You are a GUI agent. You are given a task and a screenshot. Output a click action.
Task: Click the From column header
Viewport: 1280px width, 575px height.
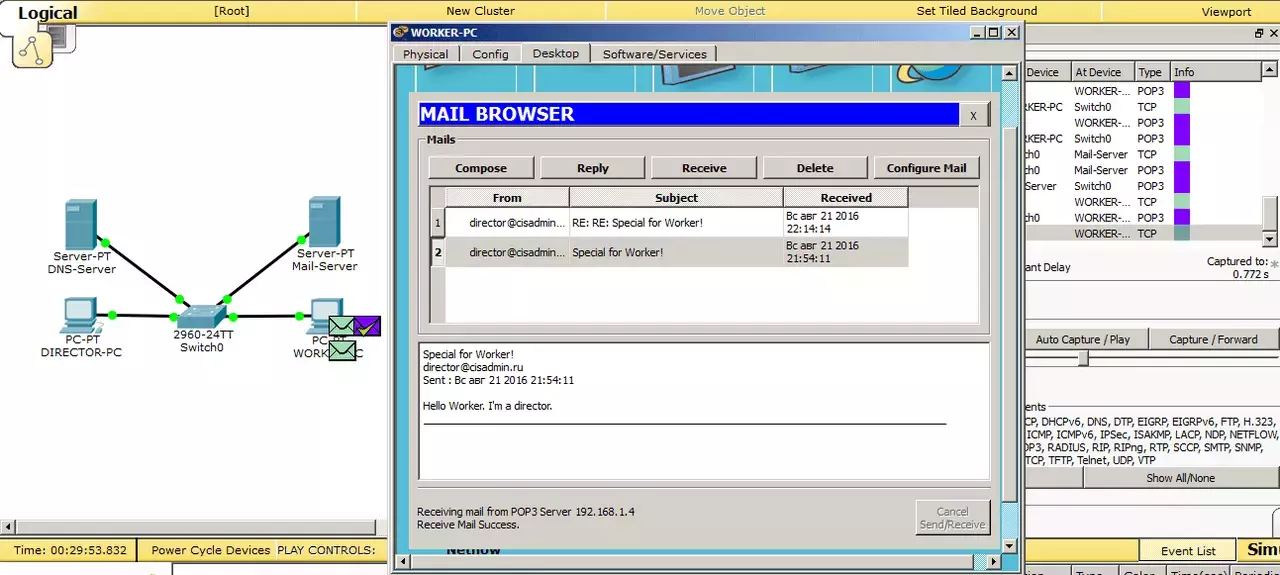(507, 197)
